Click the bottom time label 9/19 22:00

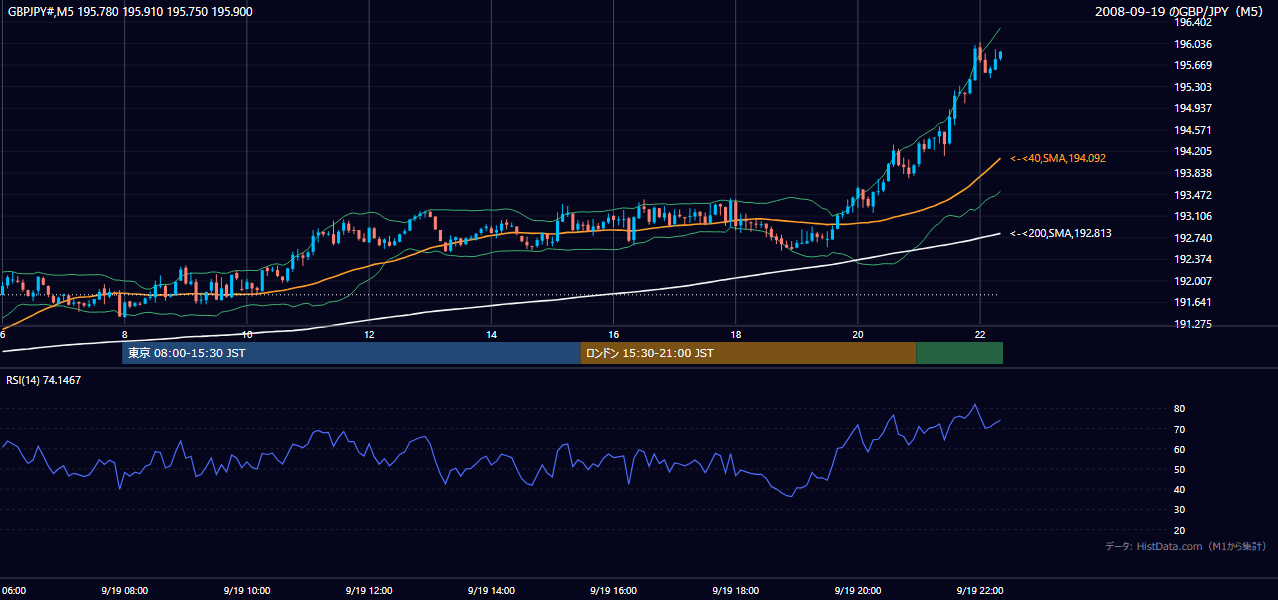click(980, 590)
